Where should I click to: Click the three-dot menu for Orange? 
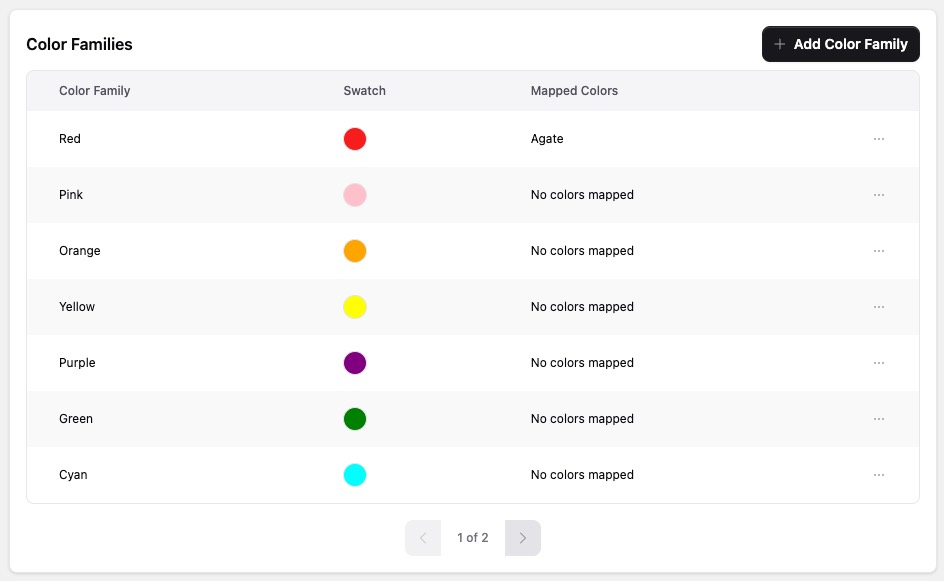(x=879, y=251)
